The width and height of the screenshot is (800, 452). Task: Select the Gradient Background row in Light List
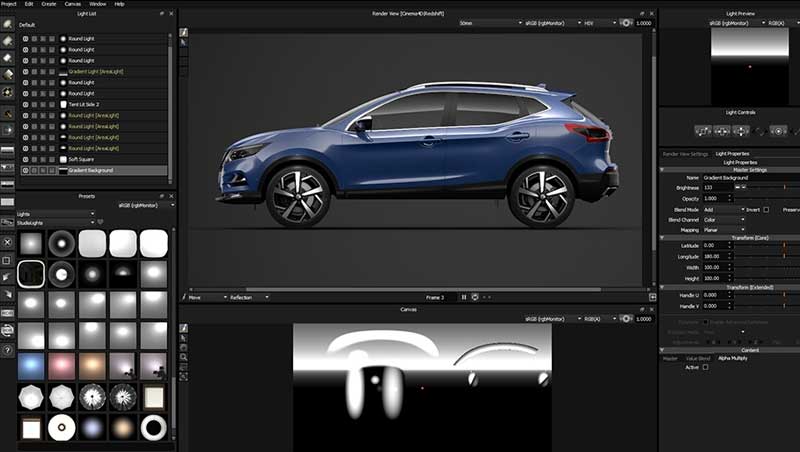pos(94,170)
